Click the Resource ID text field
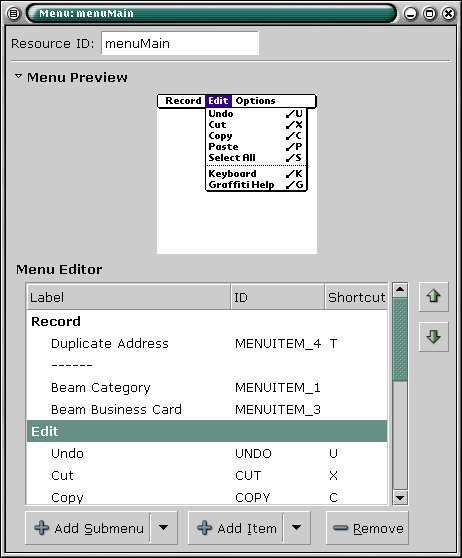The width and height of the screenshot is (462, 558). click(180, 43)
